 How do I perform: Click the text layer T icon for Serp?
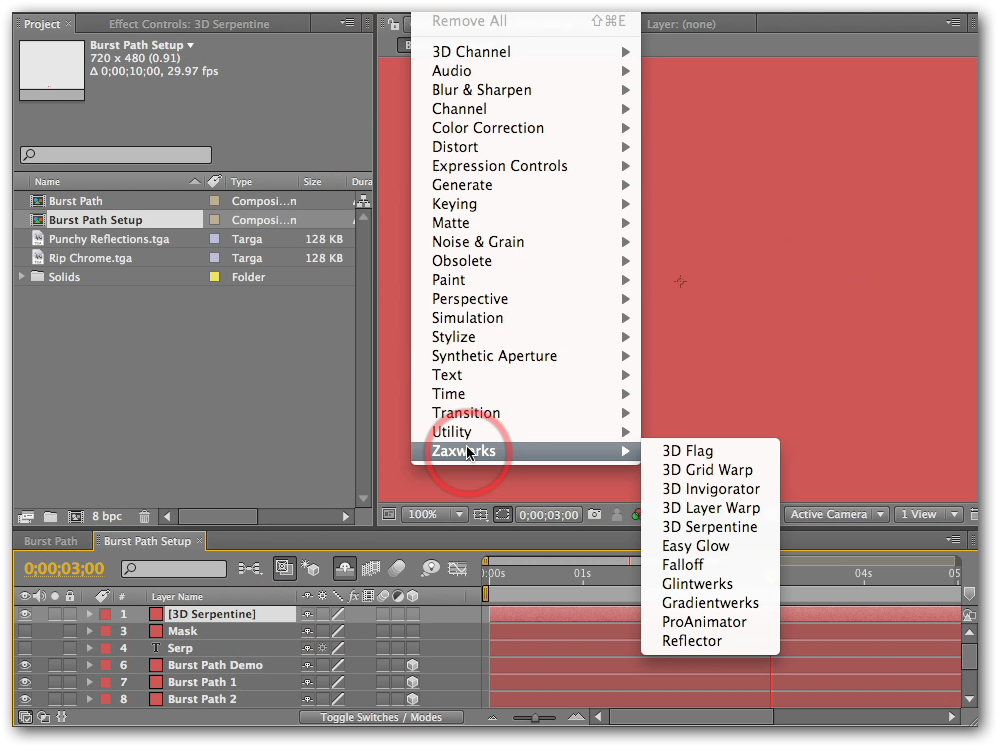[156, 648]
